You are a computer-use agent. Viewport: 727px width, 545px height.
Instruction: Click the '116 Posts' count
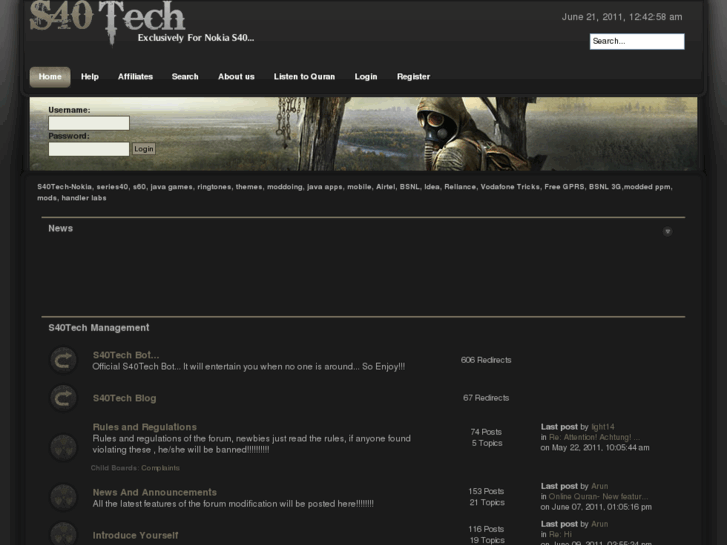(x=486, y=530)
